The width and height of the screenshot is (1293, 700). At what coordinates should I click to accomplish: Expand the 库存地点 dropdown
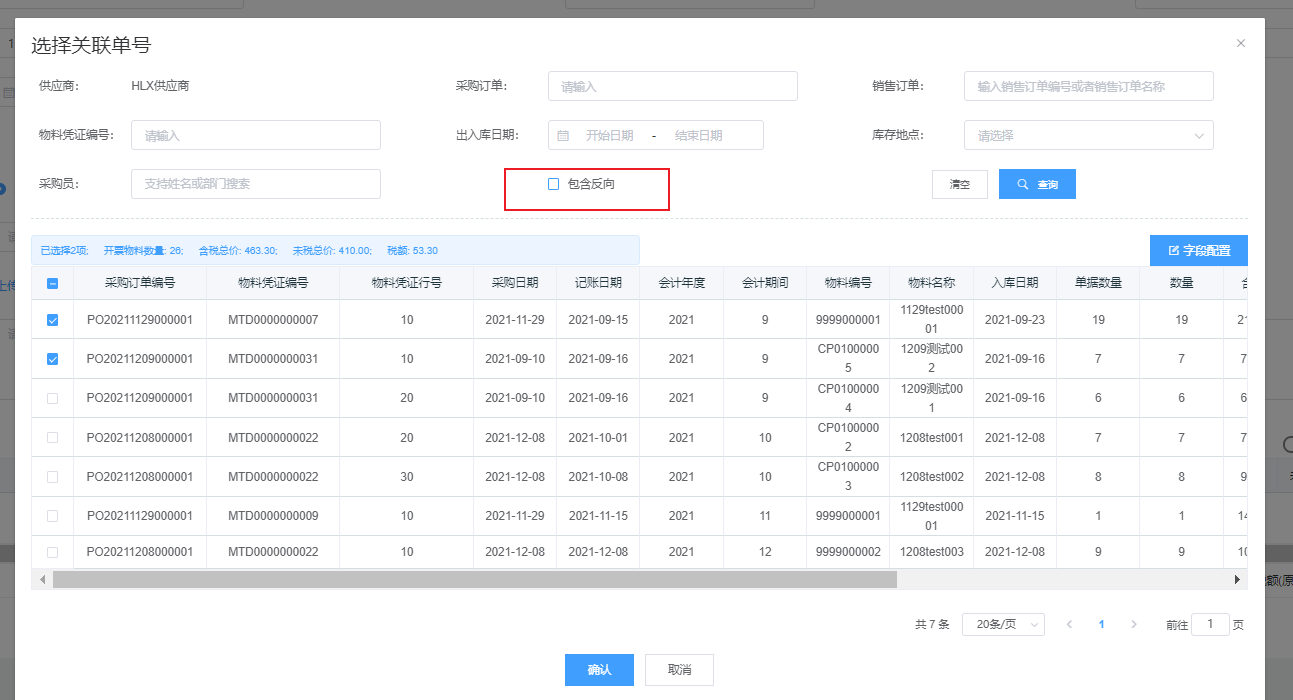point(1088,135)
